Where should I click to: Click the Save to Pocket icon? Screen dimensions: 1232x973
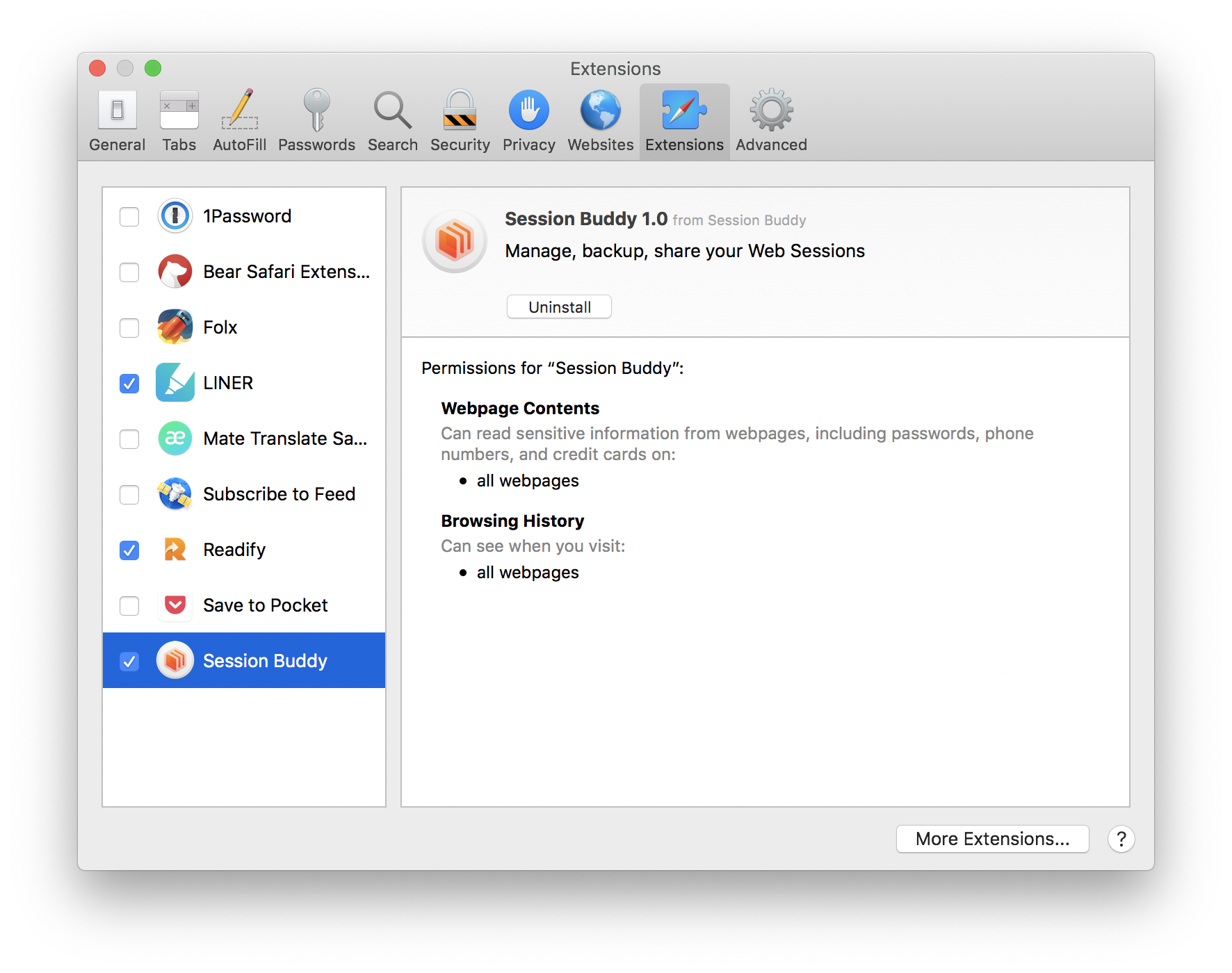click(x=175, y=605)
